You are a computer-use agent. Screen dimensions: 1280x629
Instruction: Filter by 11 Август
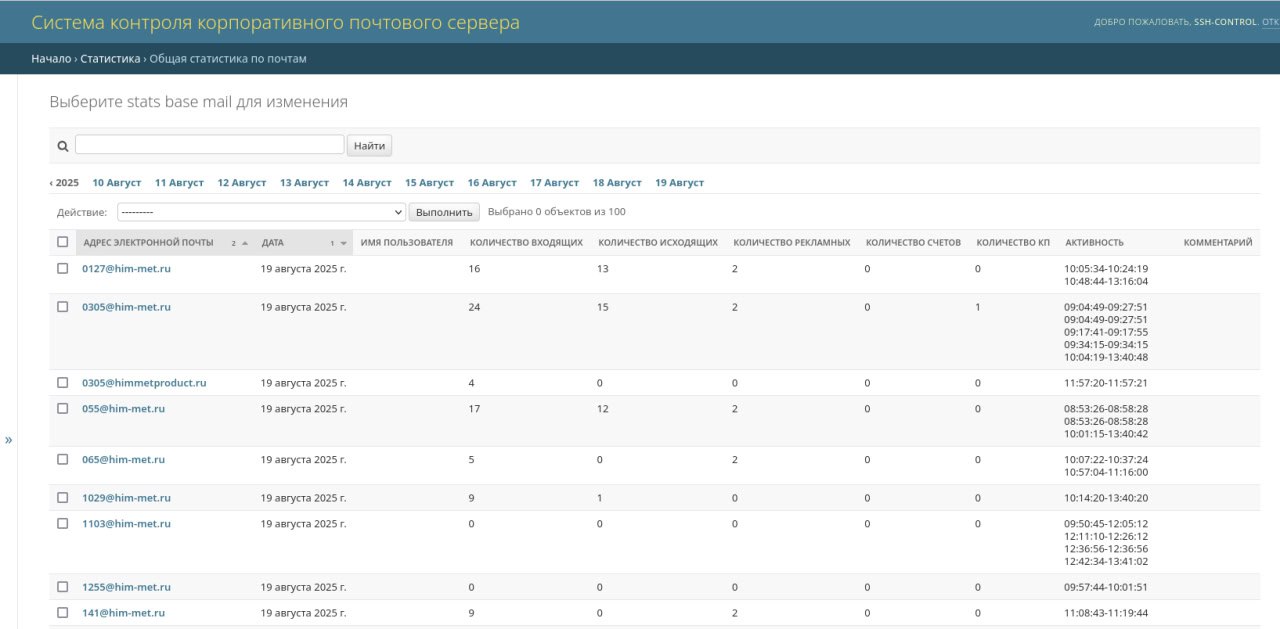[179, 183]
